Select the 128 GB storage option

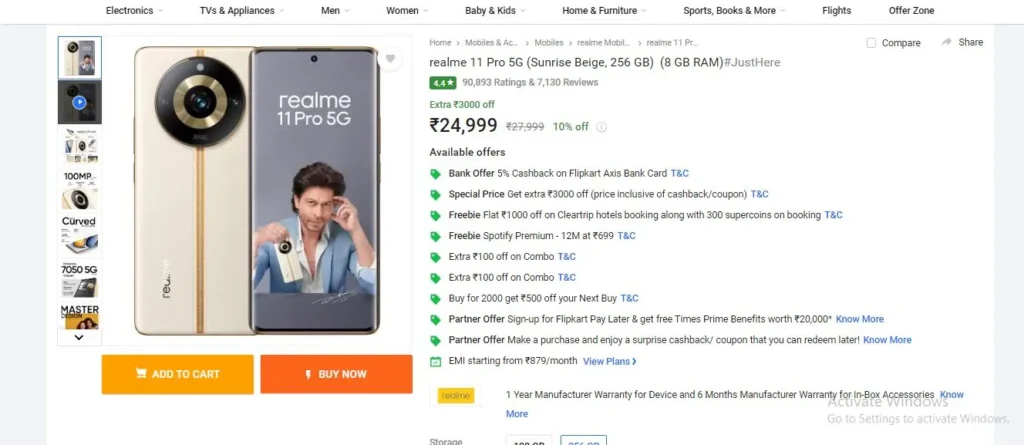pyautogui.click(x=529, y=440)
